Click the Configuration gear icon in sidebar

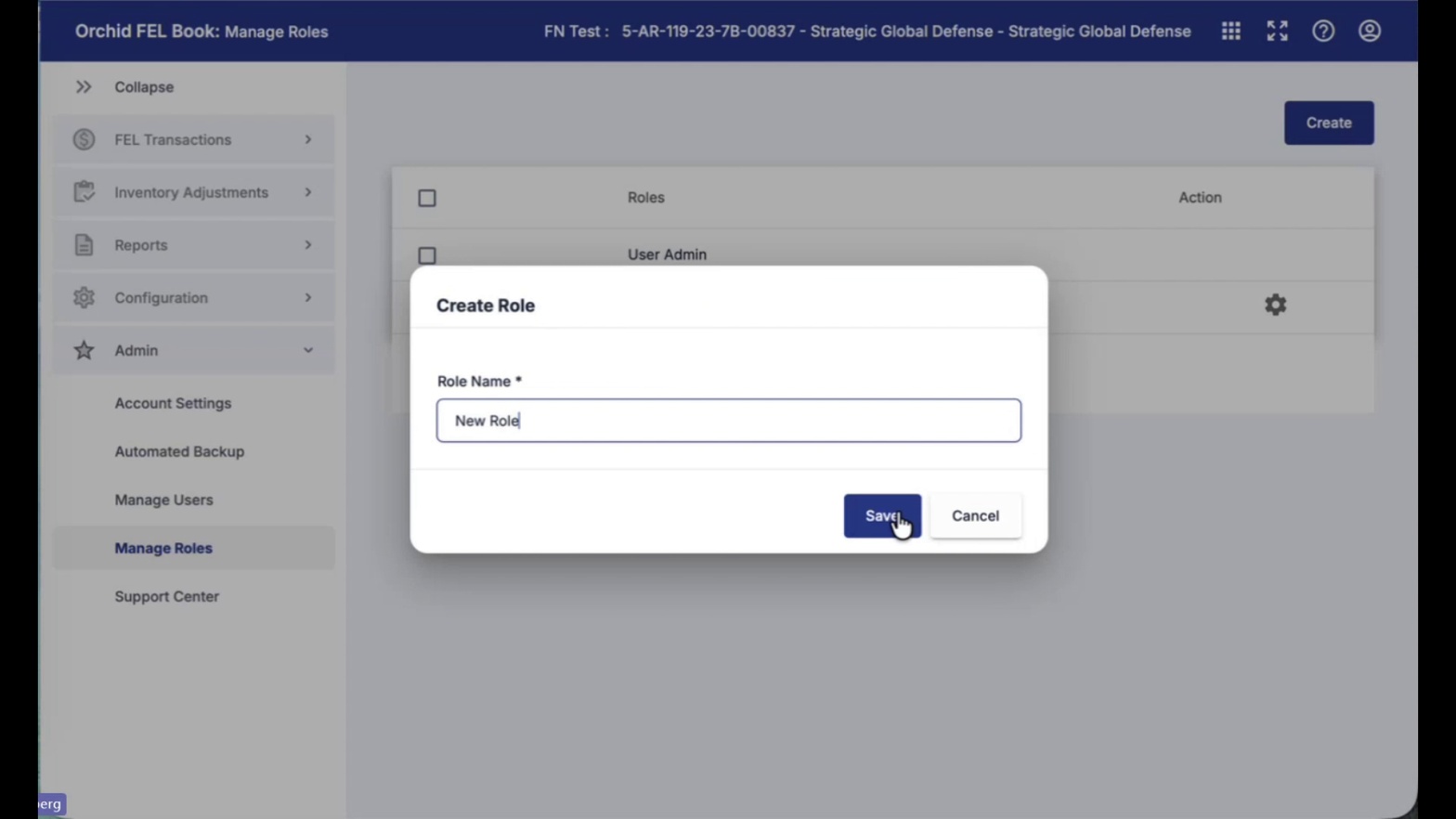click(84, 297)
